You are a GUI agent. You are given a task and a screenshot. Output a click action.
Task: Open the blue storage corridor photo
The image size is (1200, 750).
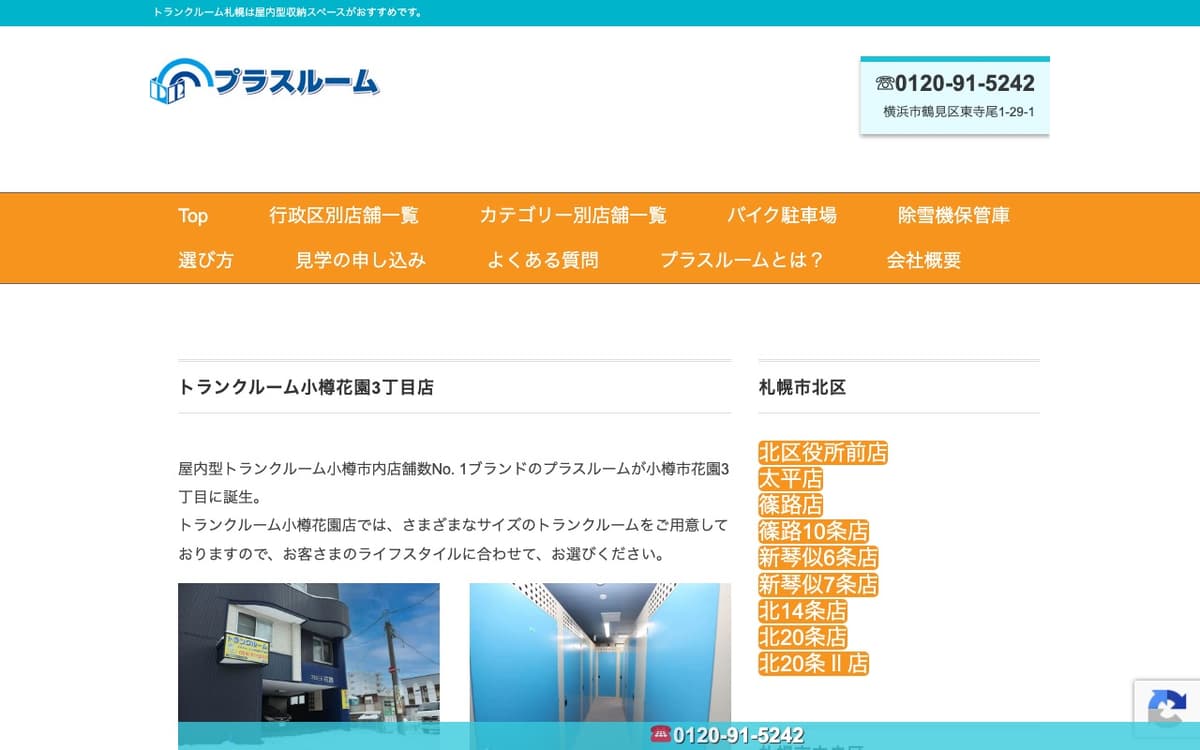(600, 666)
